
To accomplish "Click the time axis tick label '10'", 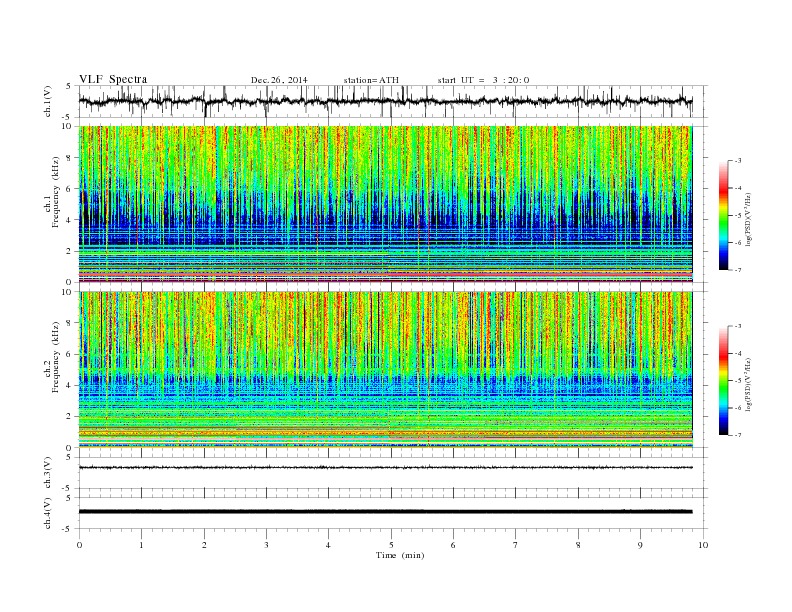I will [703, 545].
